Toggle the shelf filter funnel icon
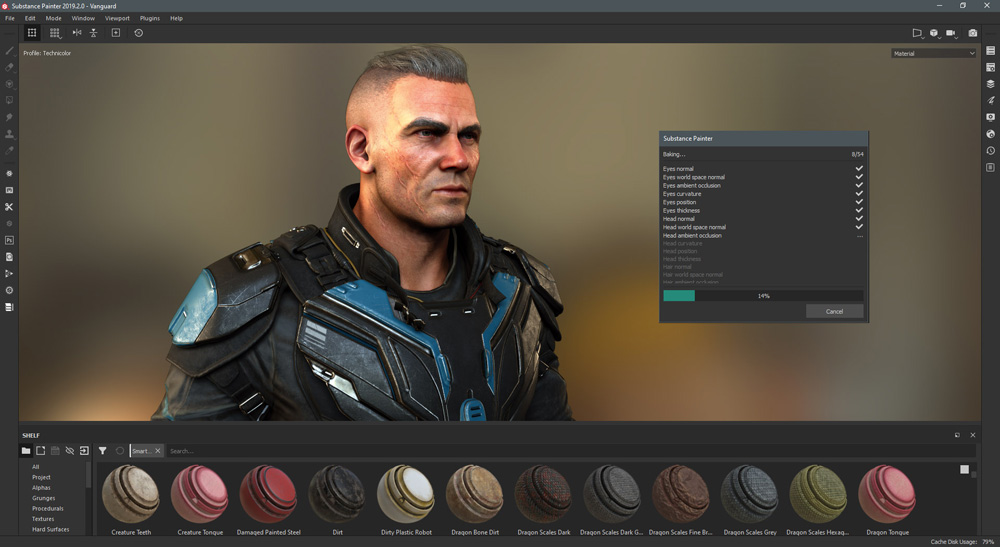This screenshot has height=547, width=1000. (x=102, y=451)
